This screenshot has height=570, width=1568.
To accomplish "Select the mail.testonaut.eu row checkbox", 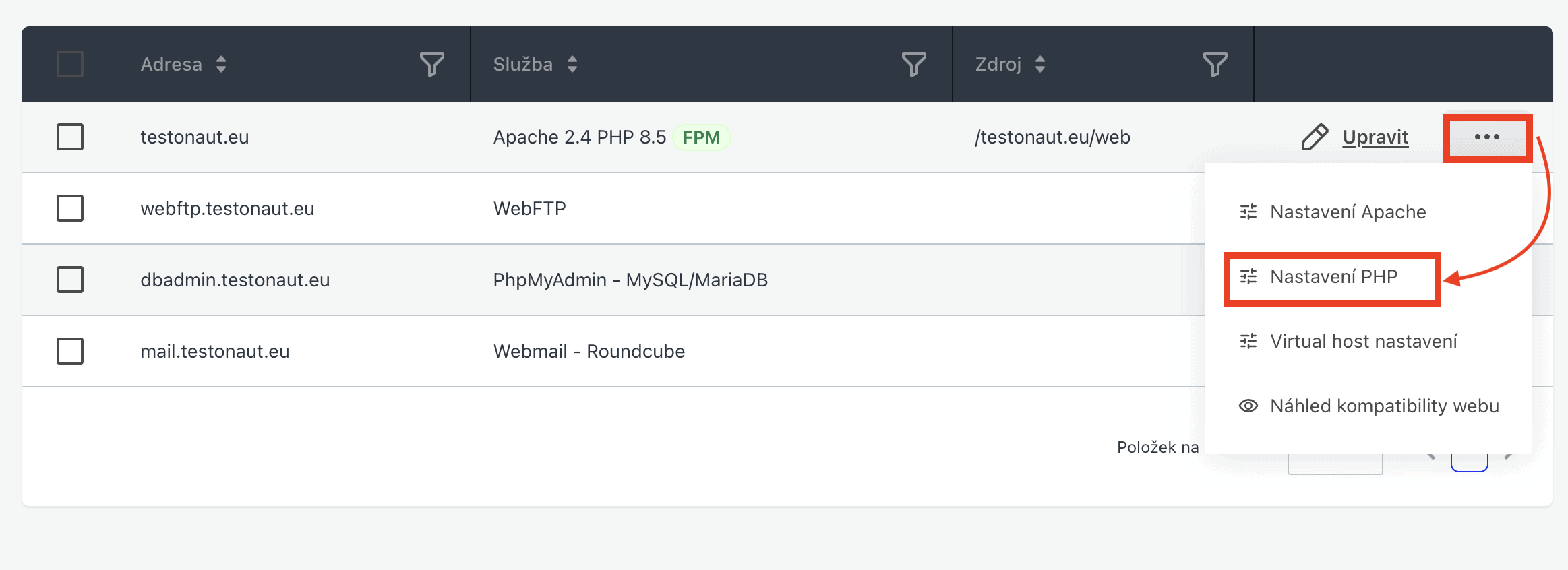I will point(70,351).
